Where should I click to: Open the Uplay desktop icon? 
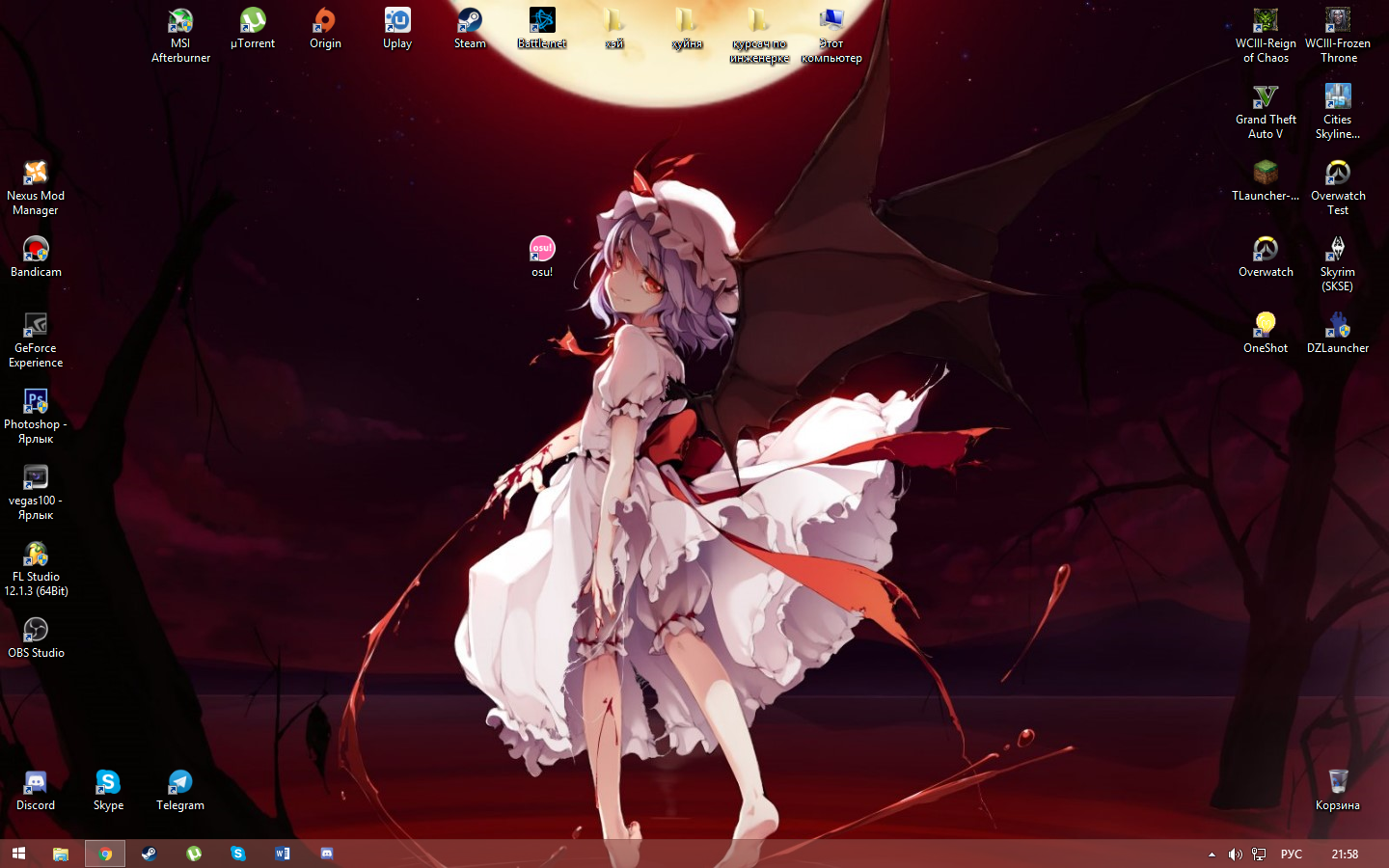click(x=397, y=28)
